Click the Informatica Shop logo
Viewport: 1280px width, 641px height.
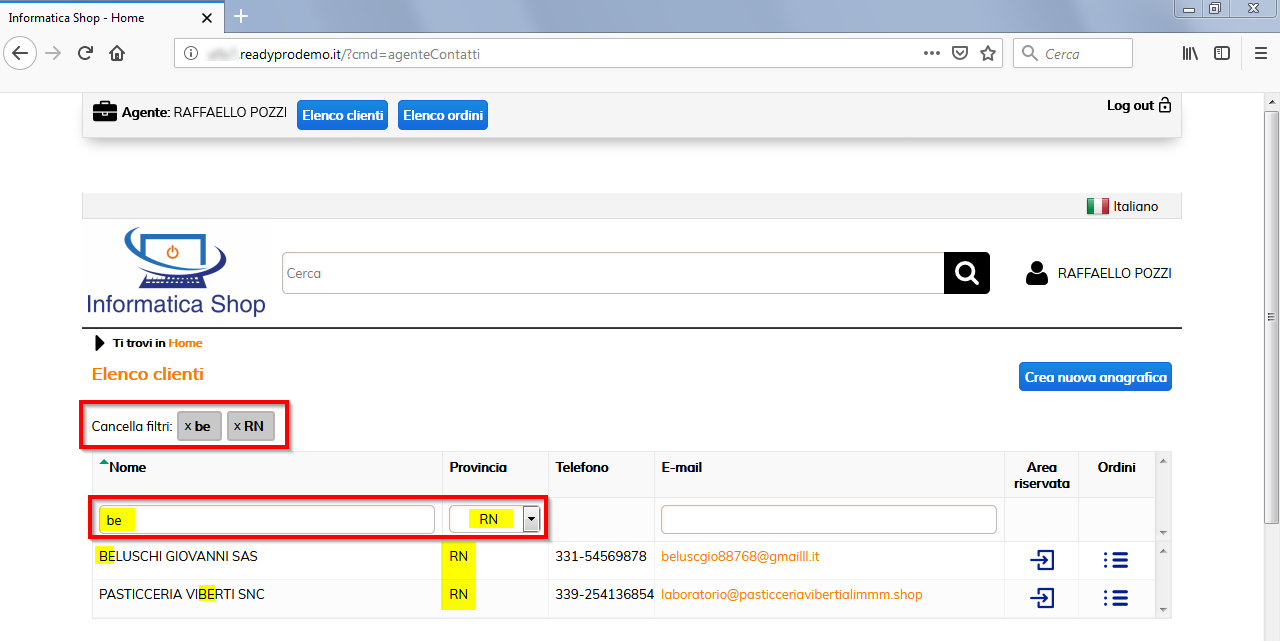coord(176,272)
